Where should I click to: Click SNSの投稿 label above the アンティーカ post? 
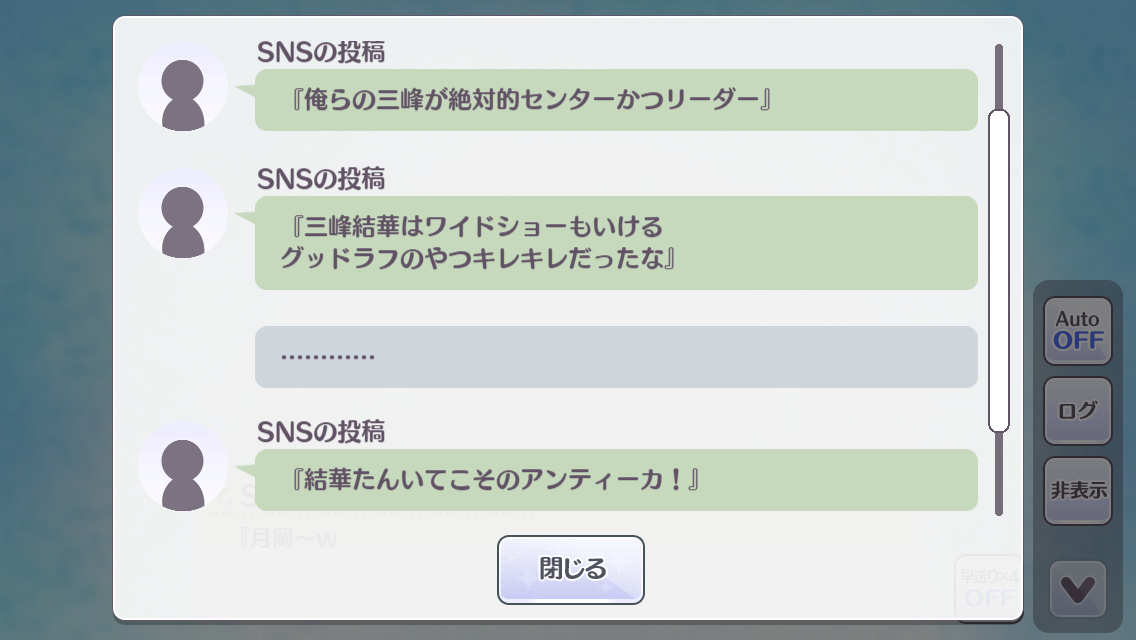pos(321,432)
